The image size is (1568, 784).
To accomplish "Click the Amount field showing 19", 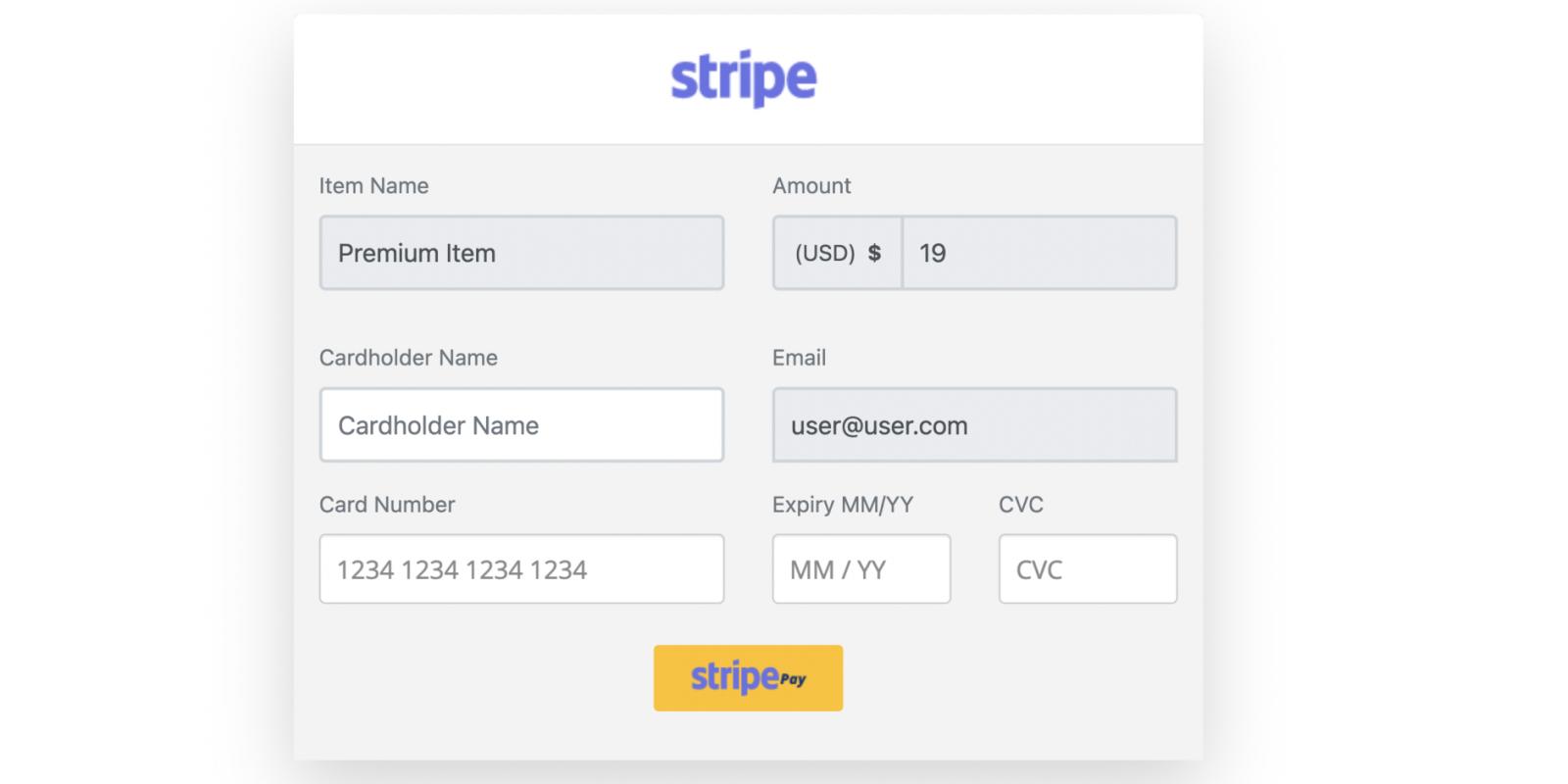I will point(1039,253).
